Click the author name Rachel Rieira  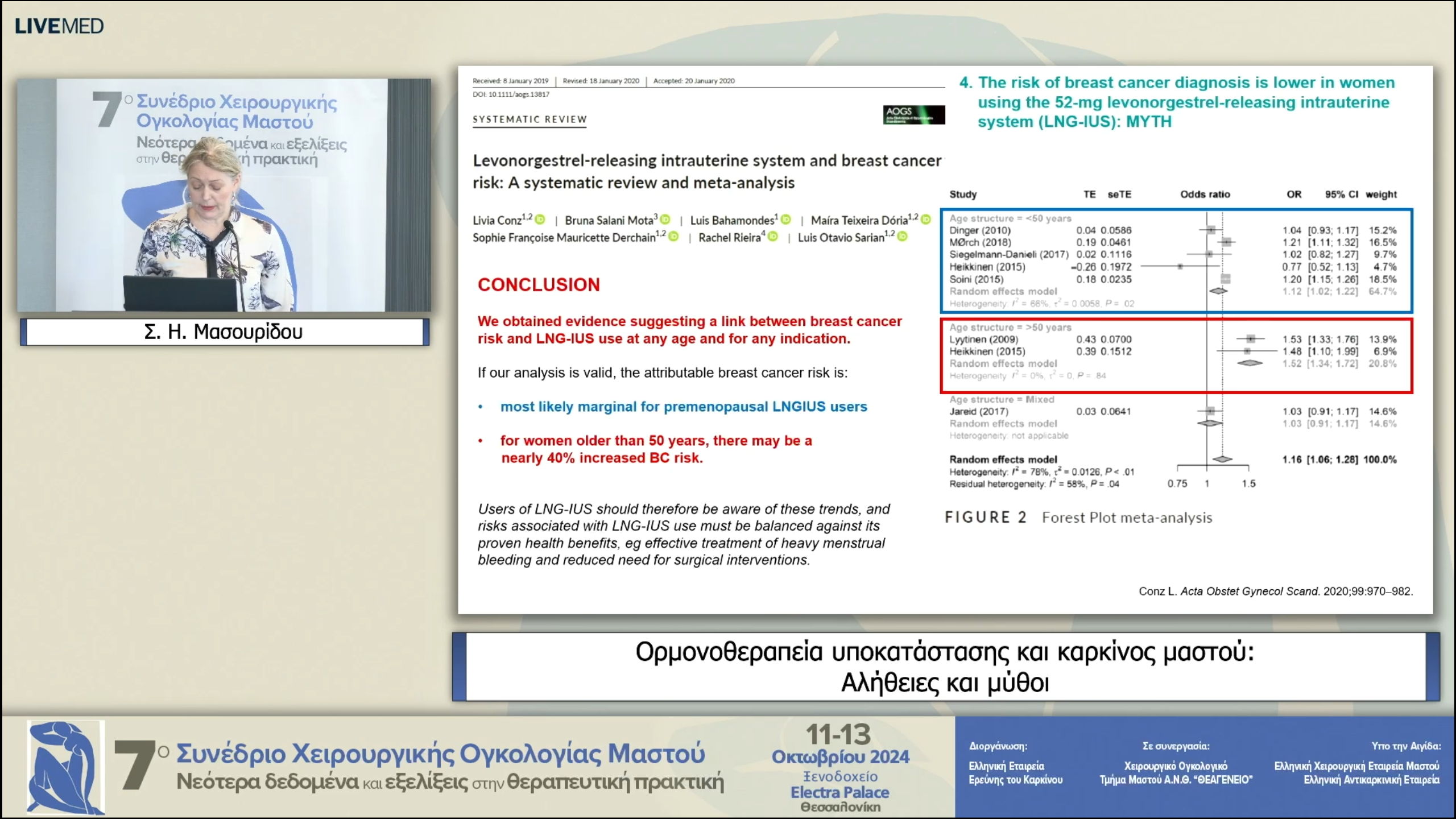730,238
